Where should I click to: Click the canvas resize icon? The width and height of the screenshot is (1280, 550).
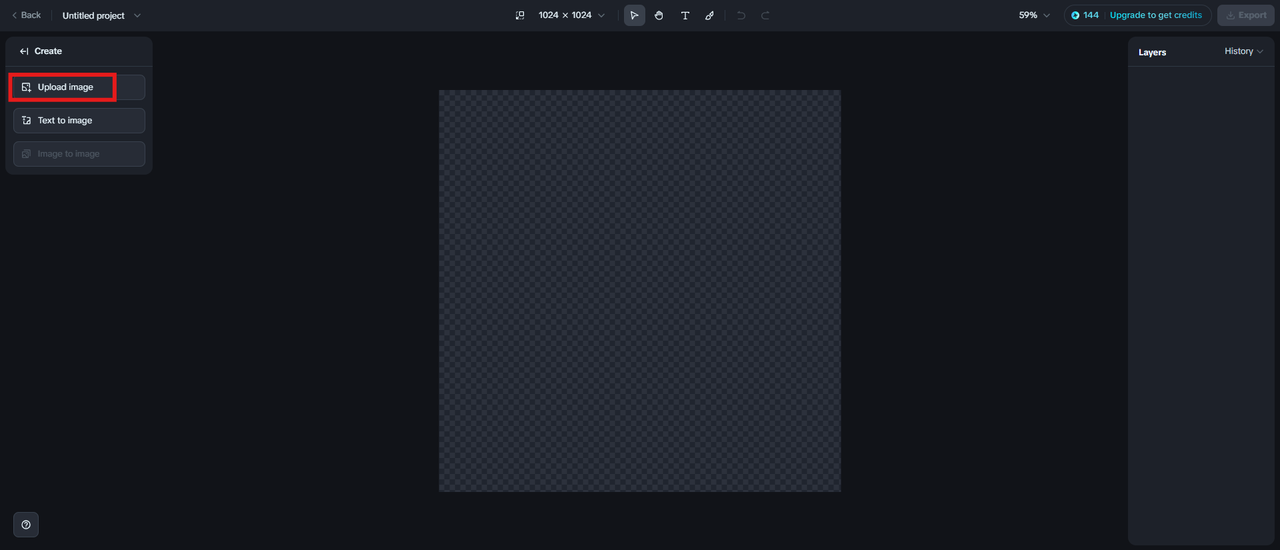[520, 15]
